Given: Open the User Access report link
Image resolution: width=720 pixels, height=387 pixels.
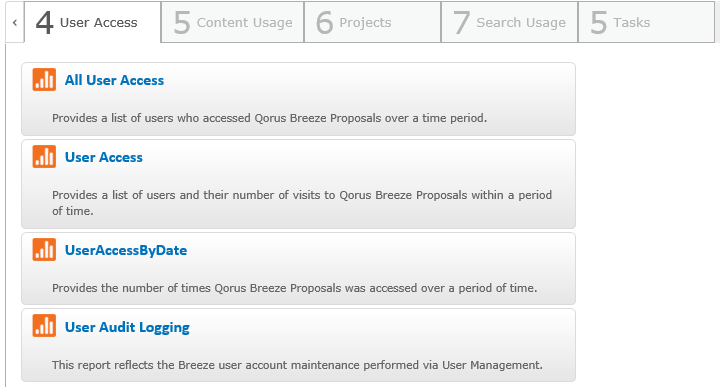Looking at the screenshot, I should pos(104,157).
